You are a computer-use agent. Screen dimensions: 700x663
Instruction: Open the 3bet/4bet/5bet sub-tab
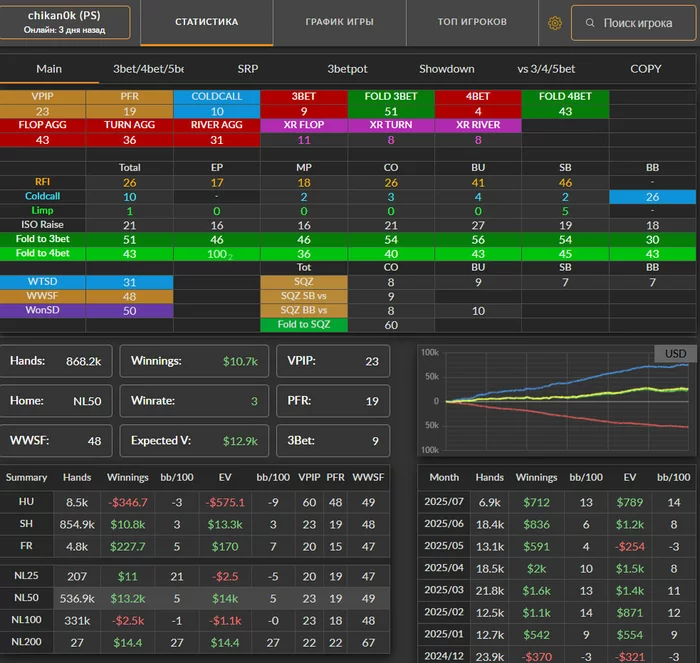[148, 69]
